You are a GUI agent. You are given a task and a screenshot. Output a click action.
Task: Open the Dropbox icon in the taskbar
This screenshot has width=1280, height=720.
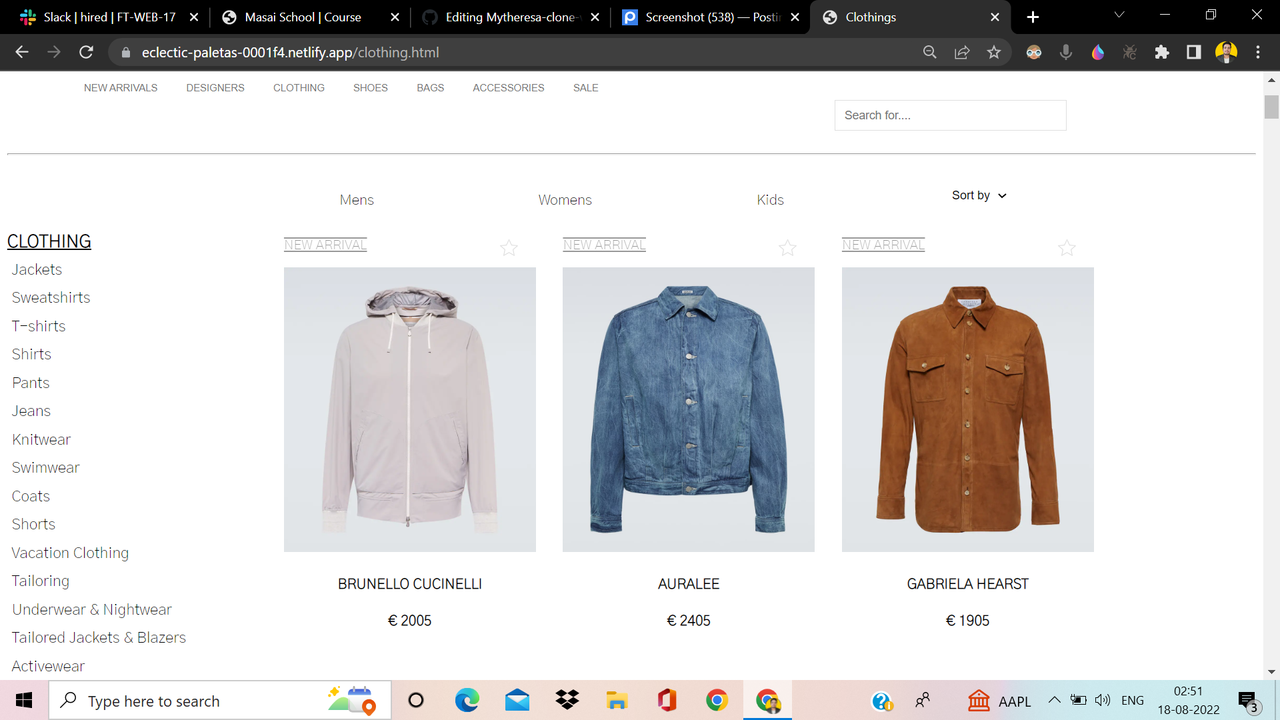566,700
